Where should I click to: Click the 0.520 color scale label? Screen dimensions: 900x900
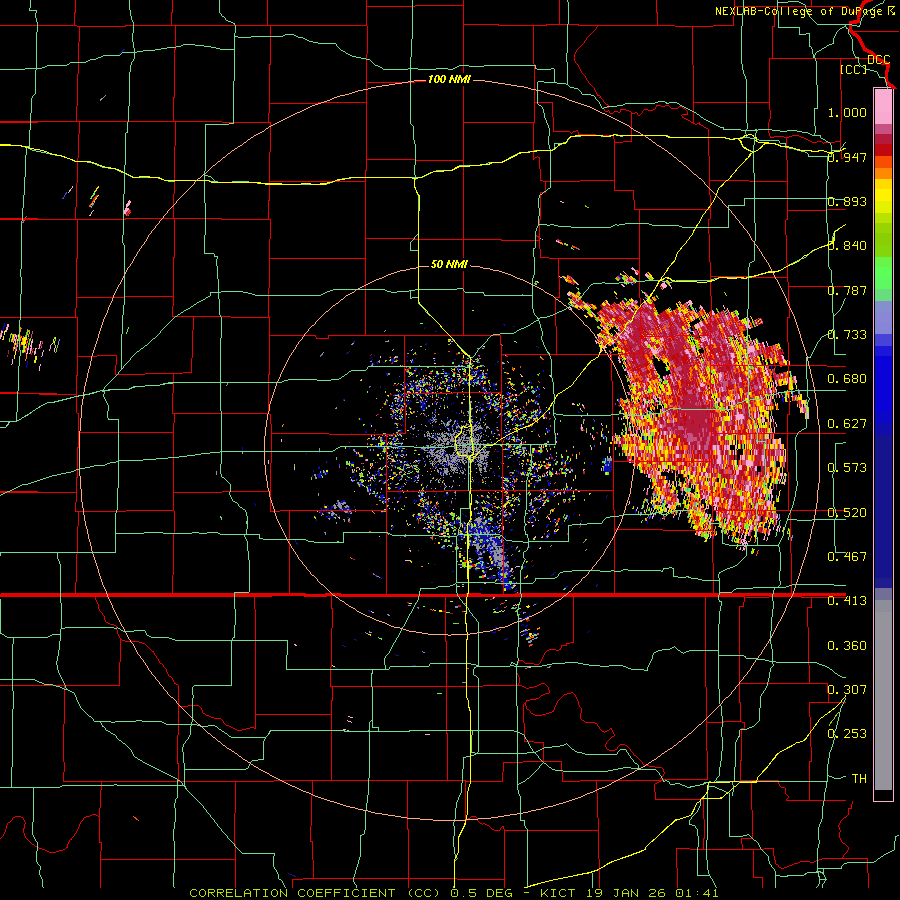pyautogui.click(x=847, y=513)
